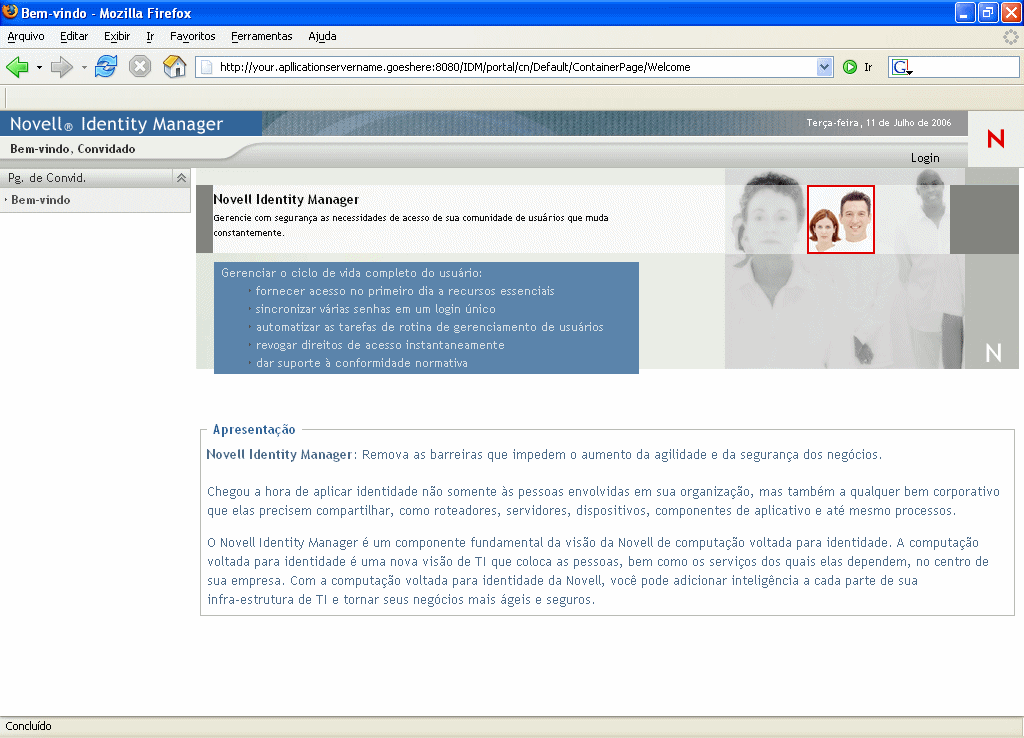The image size is (1024, 738).
Task: Open the Editar menu
Action: pyautogui.click(x=74, y=37)
